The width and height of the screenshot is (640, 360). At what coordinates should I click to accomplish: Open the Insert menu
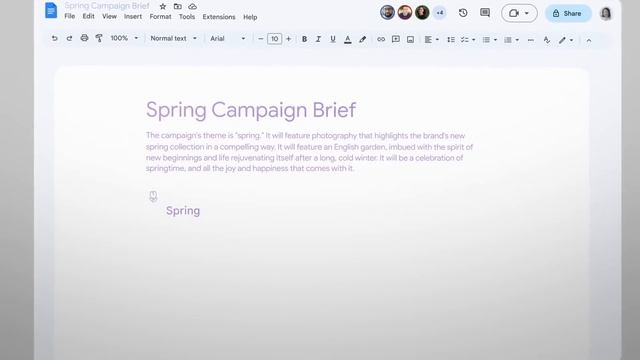[133, 17]
